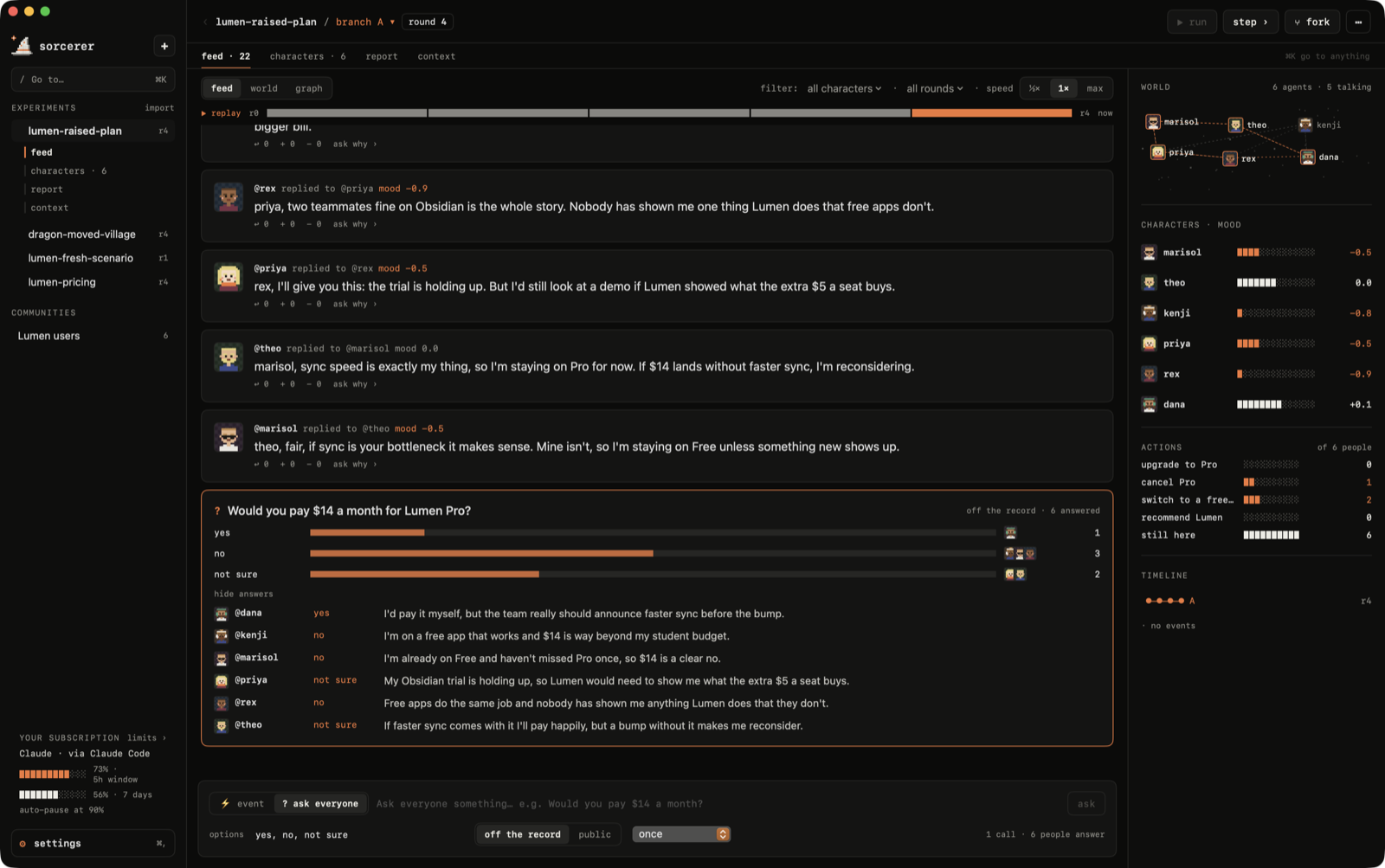The width and height of the screenshot is (1385, 868).
Task: Expand ask why under @theo's post
Action: coord(355,384)
